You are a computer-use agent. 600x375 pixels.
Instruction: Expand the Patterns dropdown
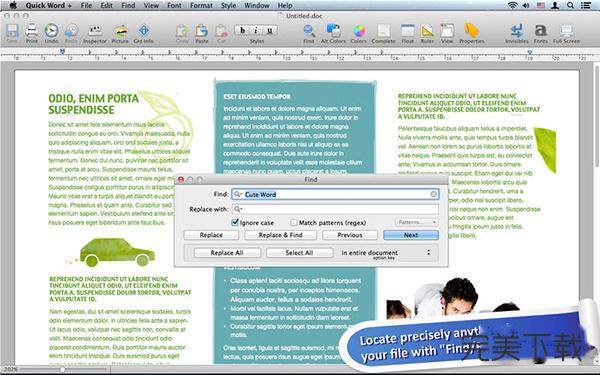pos(416,222)
